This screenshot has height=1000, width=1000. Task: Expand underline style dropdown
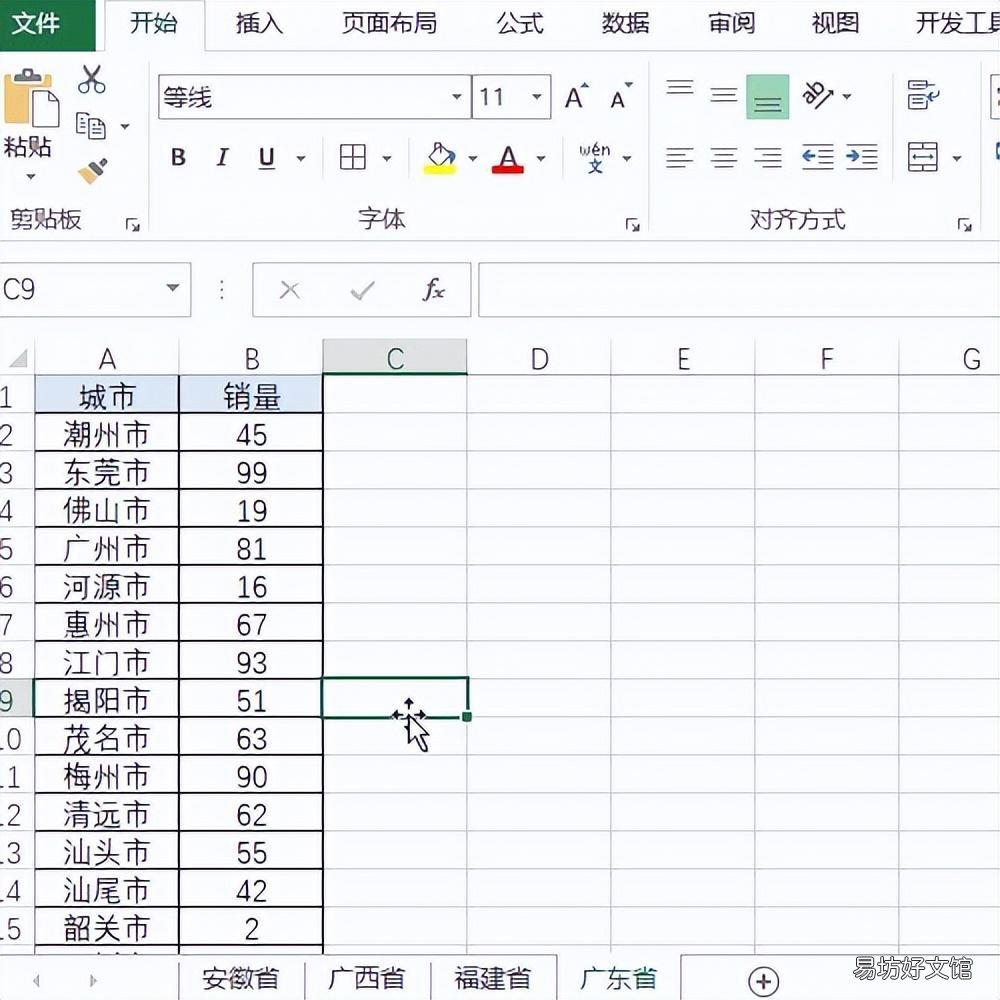[x=301, y=158]
